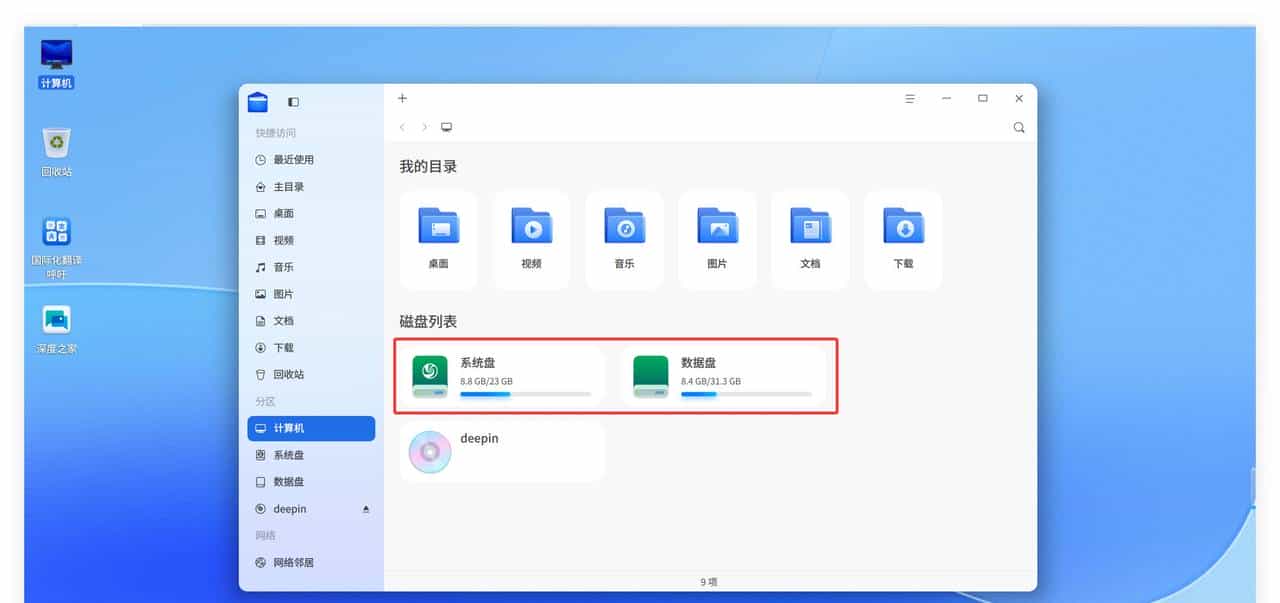Eject the deepin disc using its eject button
This screenshot has width=1280, height=603.
(366, 509)
